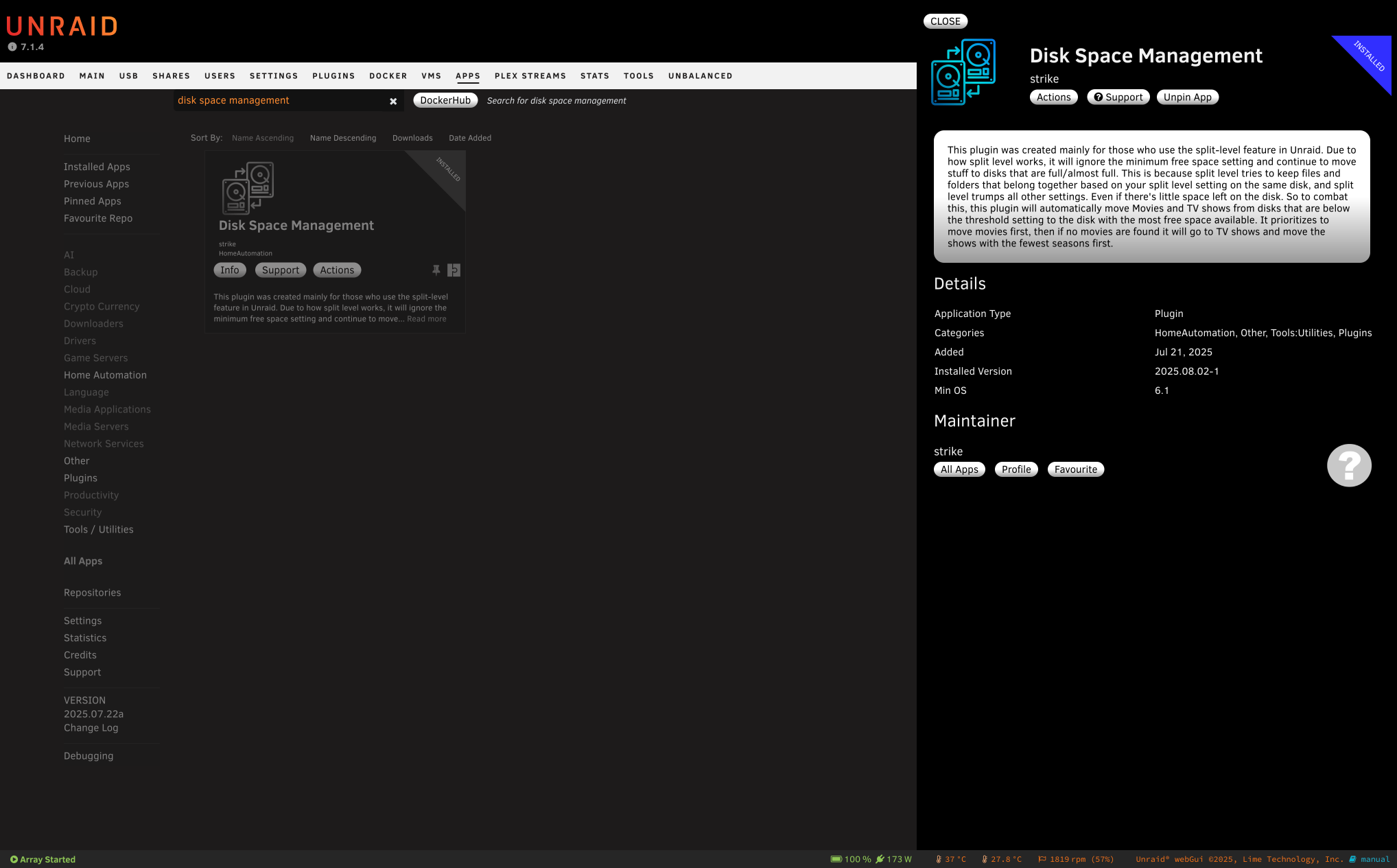1397x868 pixels.
Task: Click the Support button on app card
Action: [281, 270]
